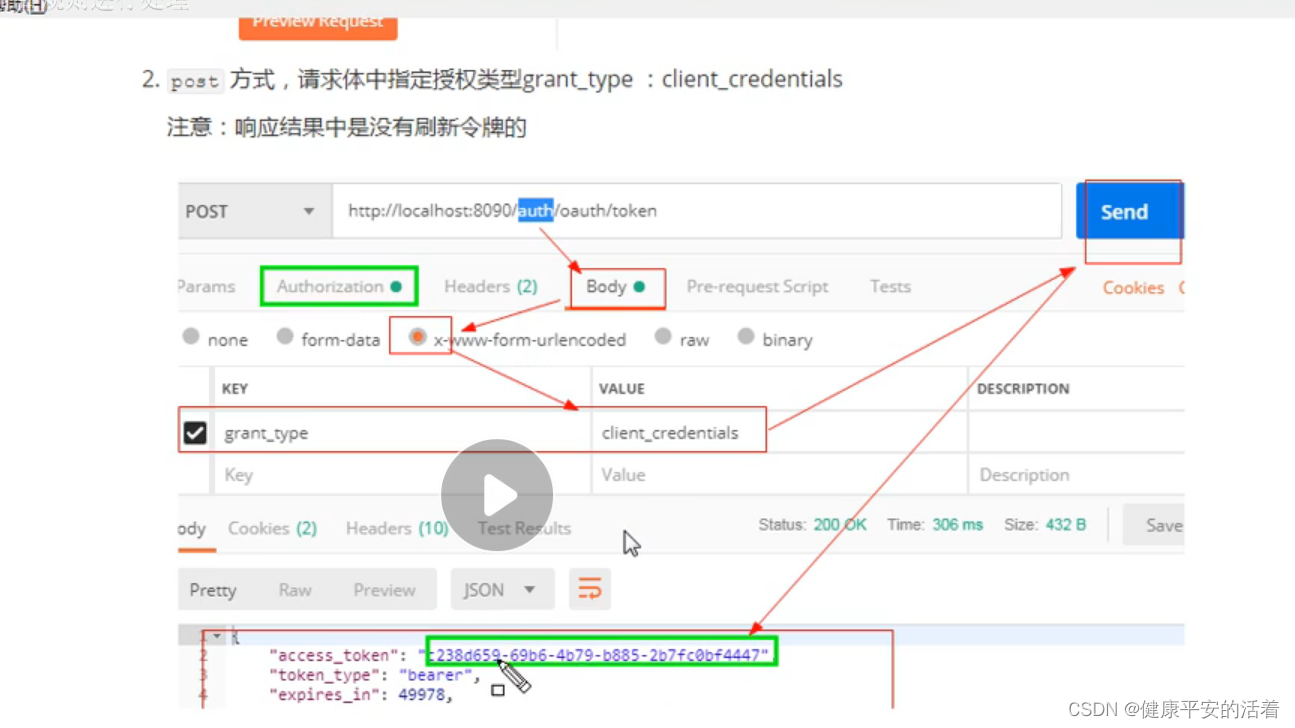1295x728 pixels.
Task: Open the Params tab
Action: click(206, 286)
